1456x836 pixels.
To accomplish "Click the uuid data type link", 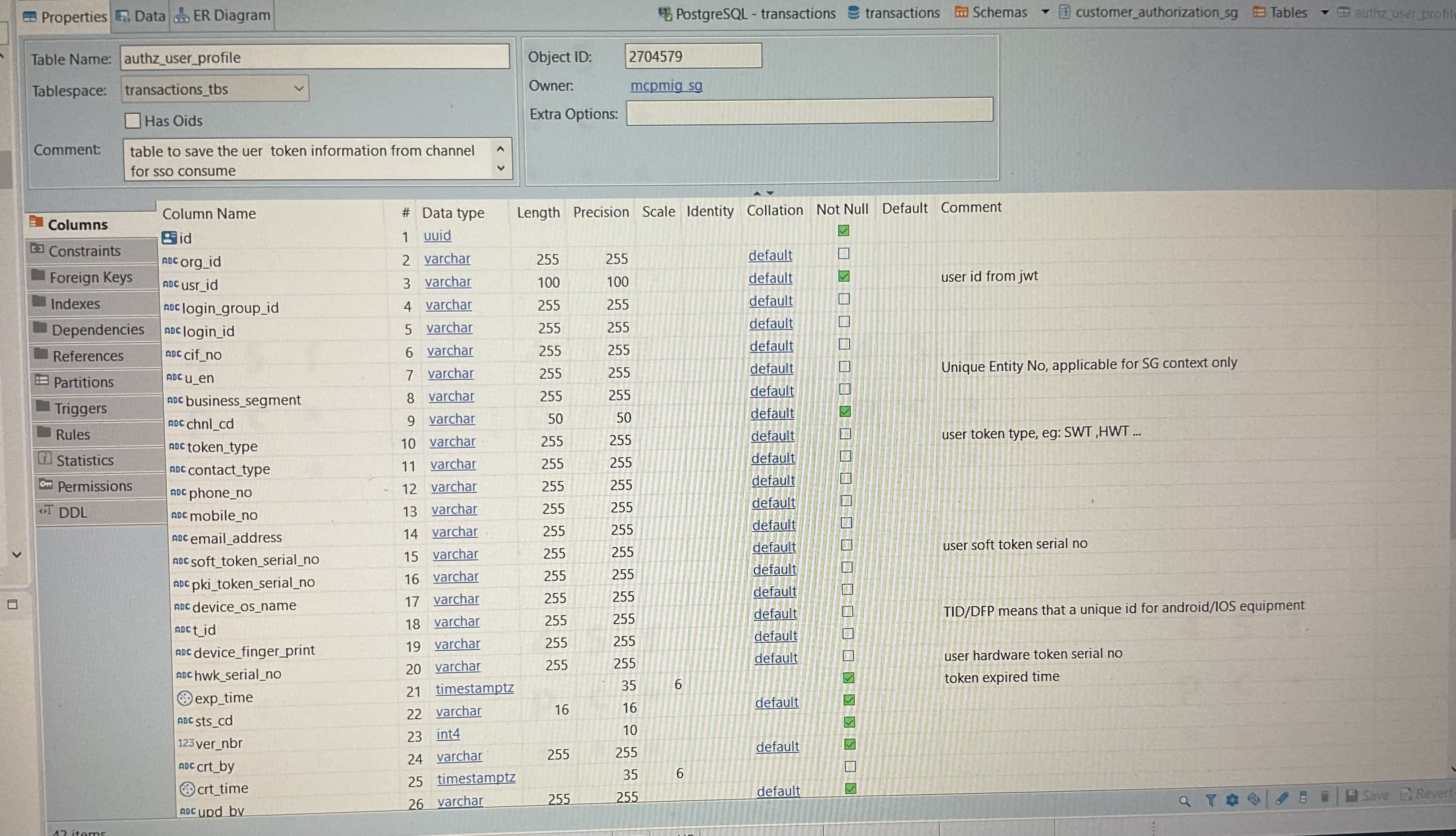I will (x=437, y=235).
